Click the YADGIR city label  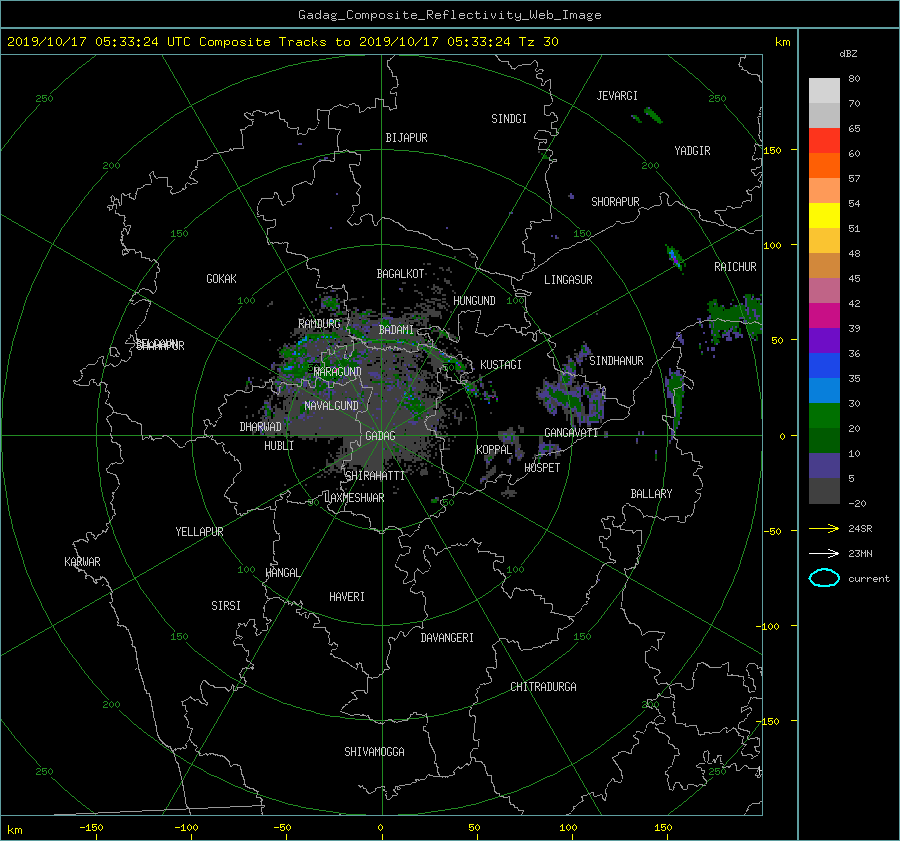692,151
